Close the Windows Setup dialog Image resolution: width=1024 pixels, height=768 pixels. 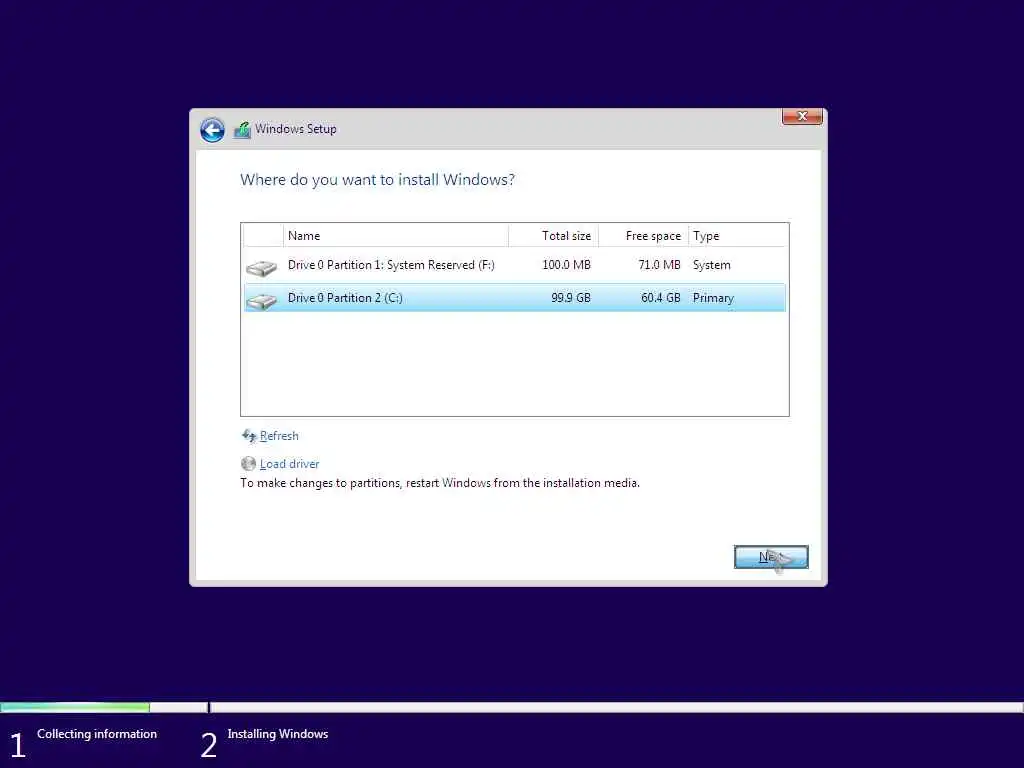(802, 116)
